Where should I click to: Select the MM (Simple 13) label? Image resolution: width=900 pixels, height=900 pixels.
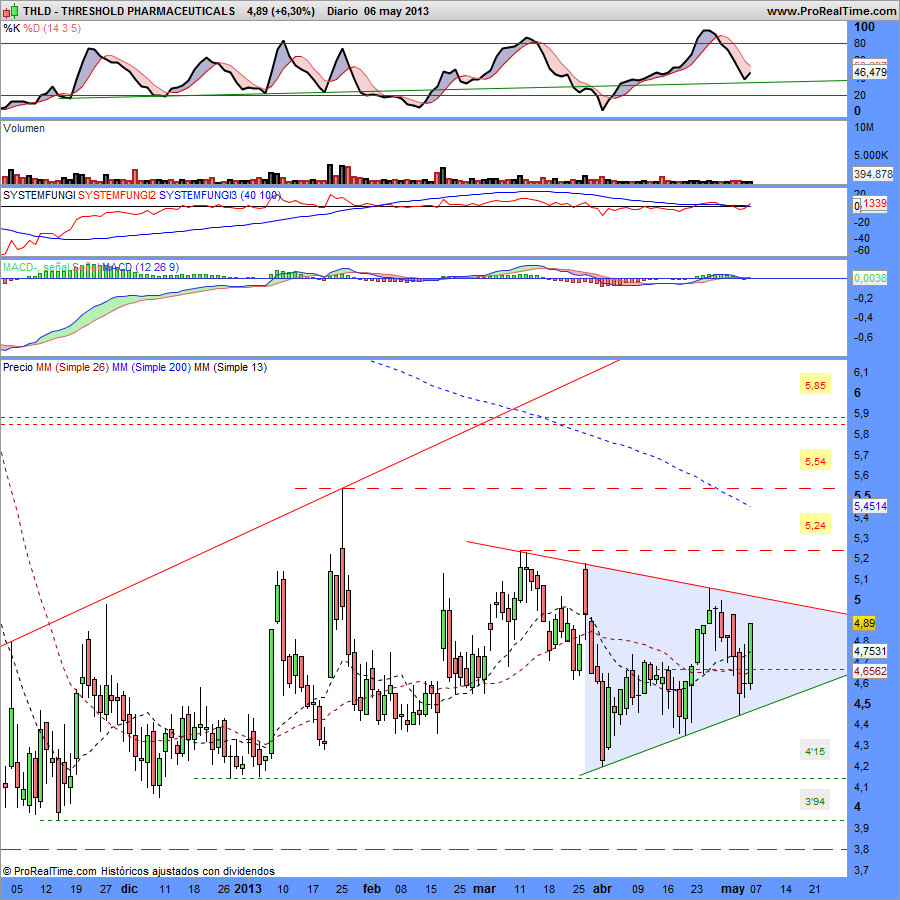(231, 367)
